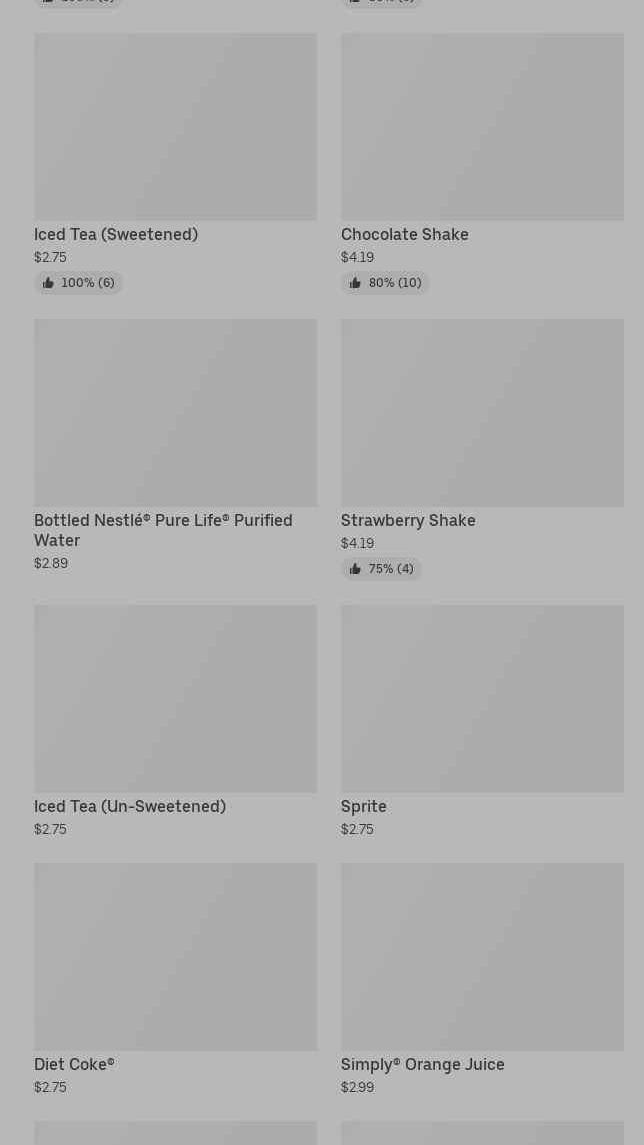This screenshot has height=1145, width=644.
Task: Click the Simply Orange Juice title
Action: click(x=423, y=1065)
